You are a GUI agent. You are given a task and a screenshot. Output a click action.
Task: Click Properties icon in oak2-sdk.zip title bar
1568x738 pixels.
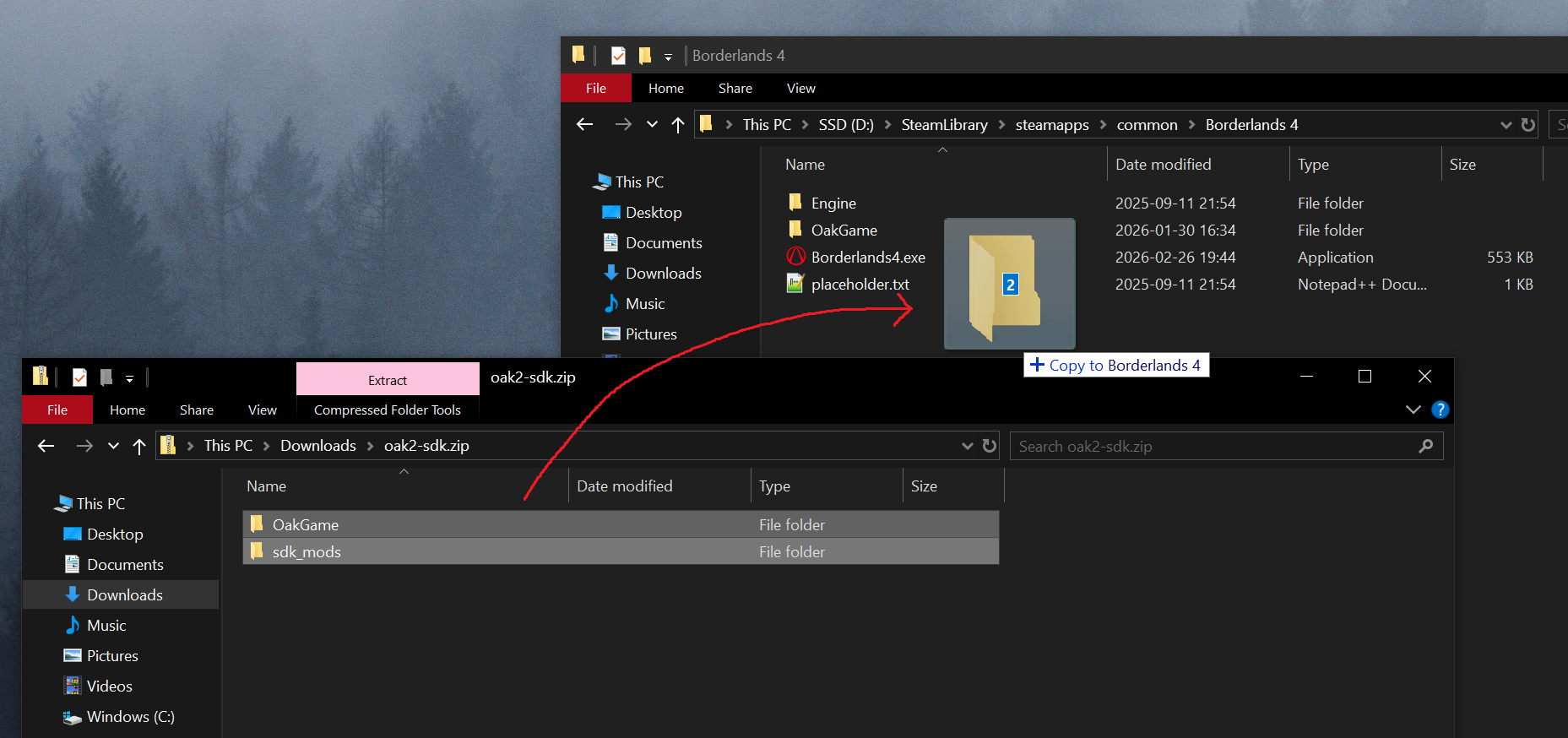coord(79,377)
